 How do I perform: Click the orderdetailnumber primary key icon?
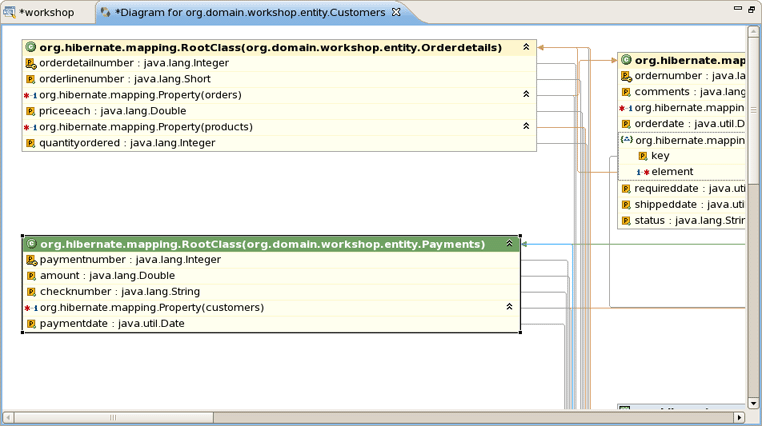point(31,64)
